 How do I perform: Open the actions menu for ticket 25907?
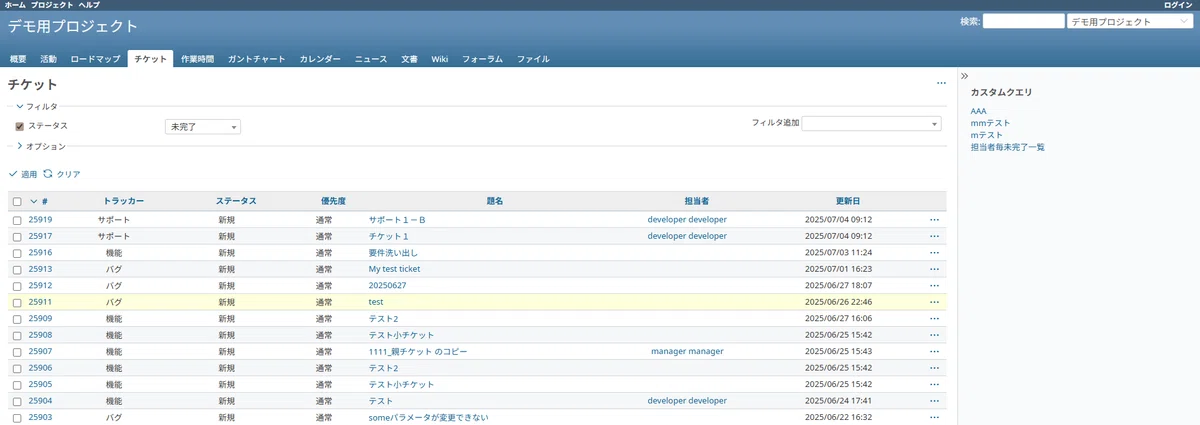935,351
